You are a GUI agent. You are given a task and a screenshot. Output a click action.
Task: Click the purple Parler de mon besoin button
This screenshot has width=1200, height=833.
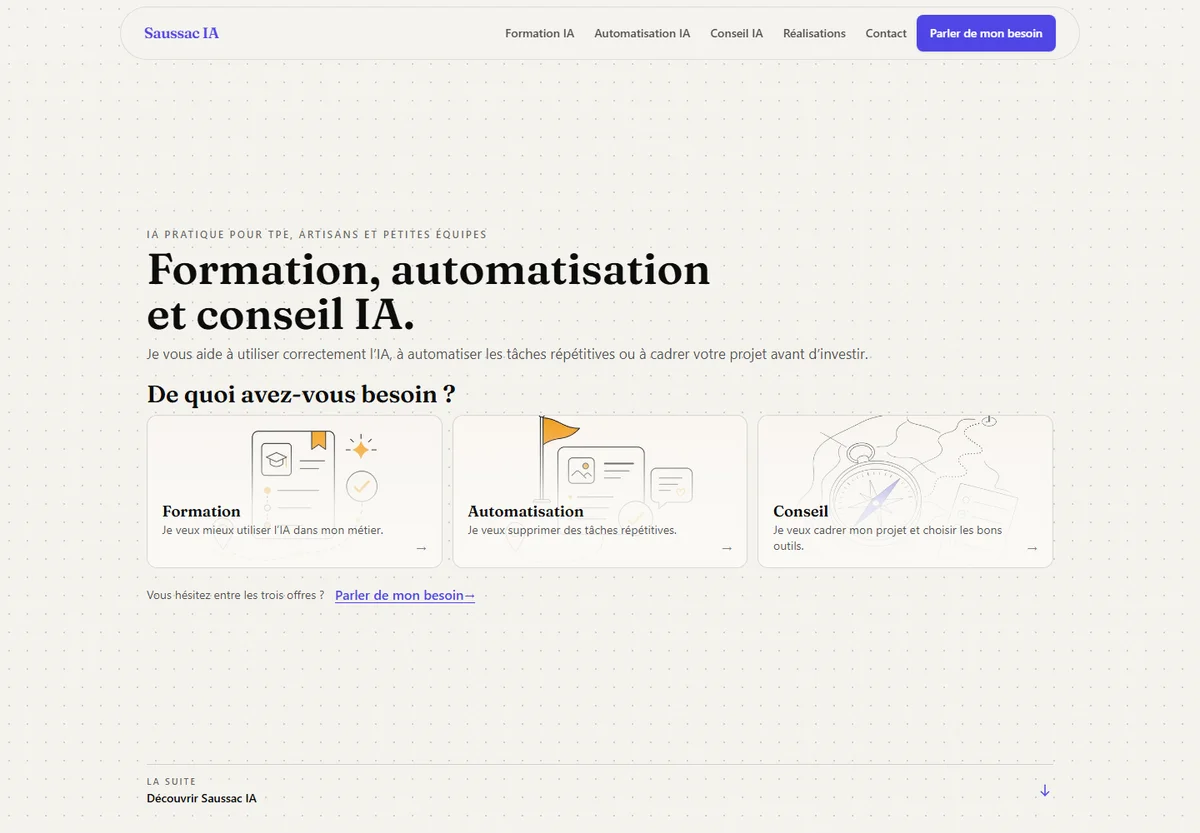[x=986, y=33]
